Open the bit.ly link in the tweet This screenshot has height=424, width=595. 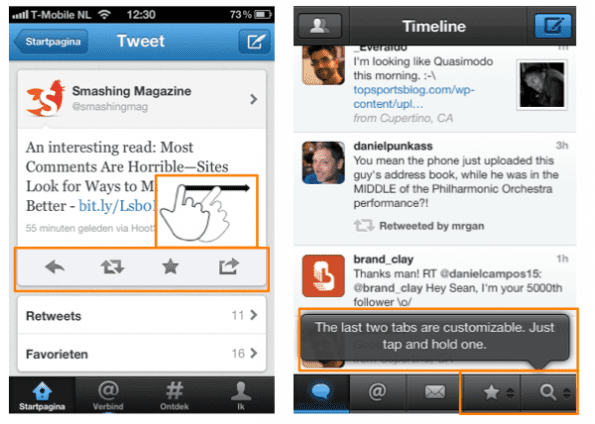click(117, 206)
